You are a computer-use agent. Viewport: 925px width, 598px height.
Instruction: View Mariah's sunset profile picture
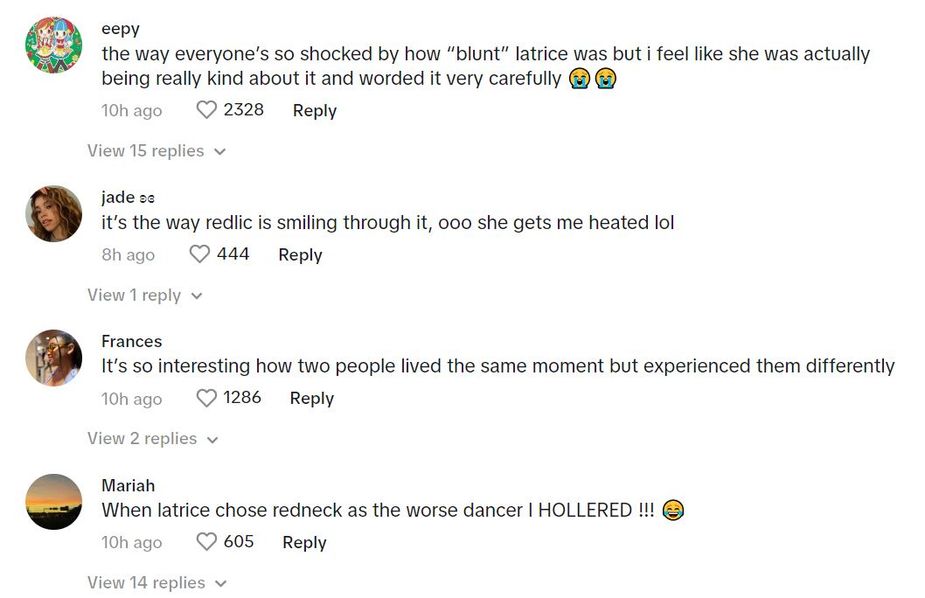click(x=53, y=501)
